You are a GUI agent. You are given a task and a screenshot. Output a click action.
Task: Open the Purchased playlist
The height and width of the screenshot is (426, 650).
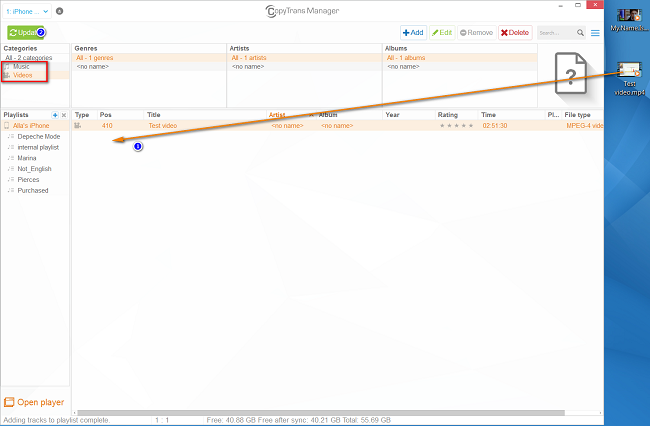tap(33, 190)
